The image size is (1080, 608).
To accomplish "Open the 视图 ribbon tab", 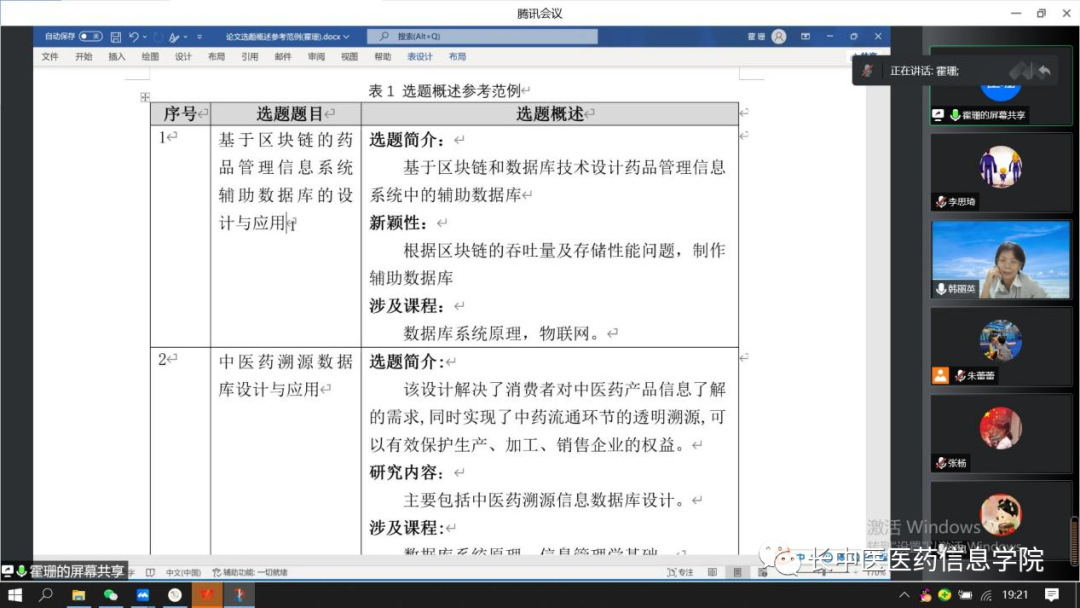I will (x=349, y=56).
